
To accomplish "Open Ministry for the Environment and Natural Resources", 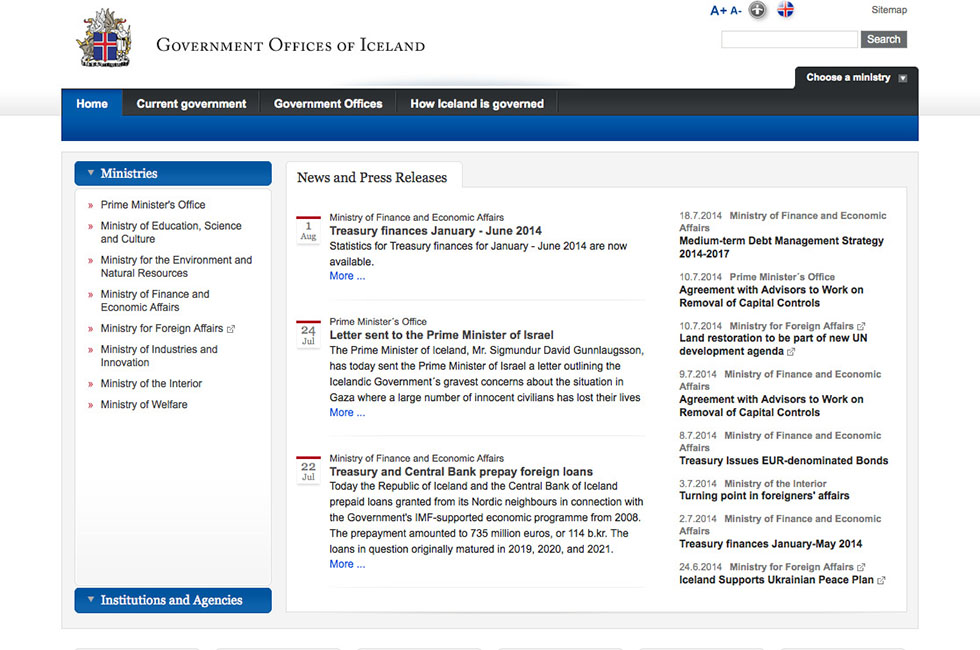I will click(176, 267).
